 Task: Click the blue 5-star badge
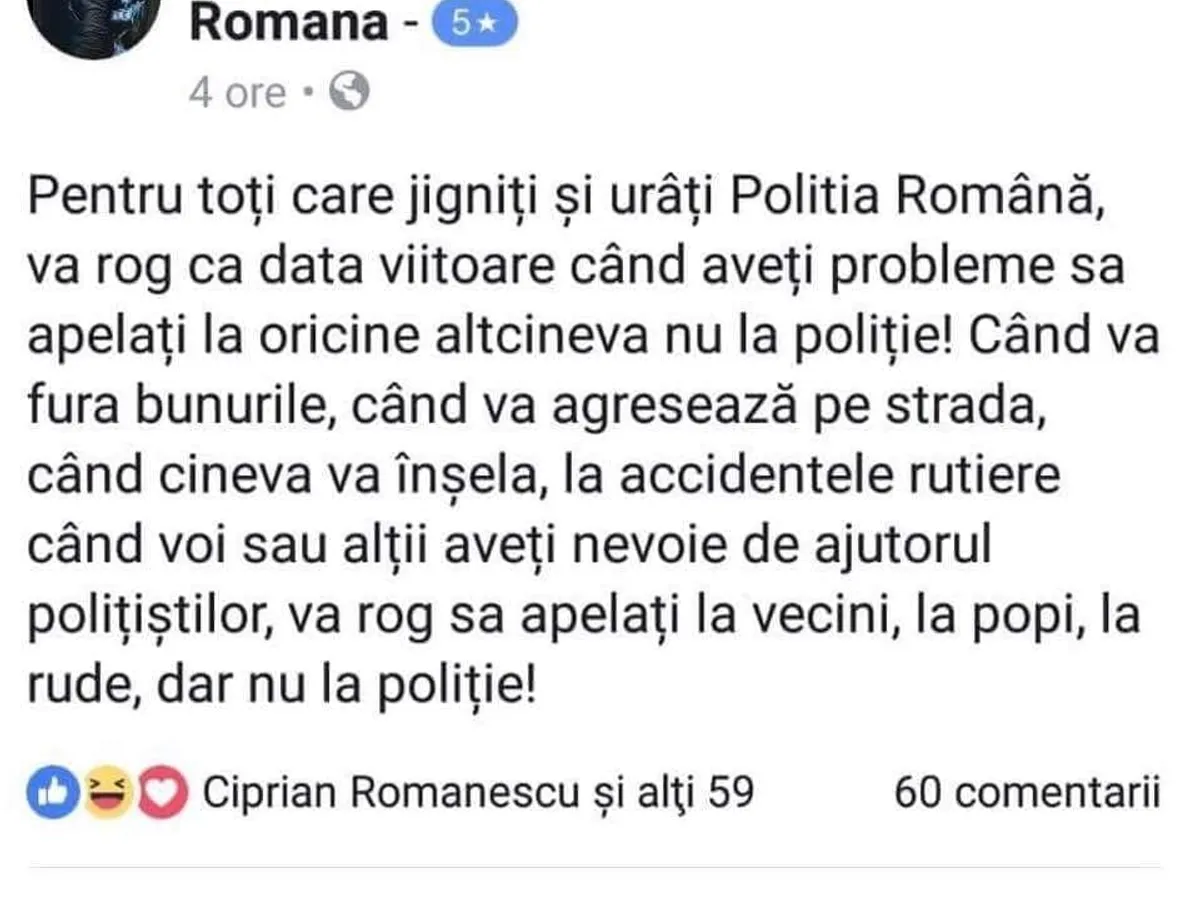pos(474,25)
